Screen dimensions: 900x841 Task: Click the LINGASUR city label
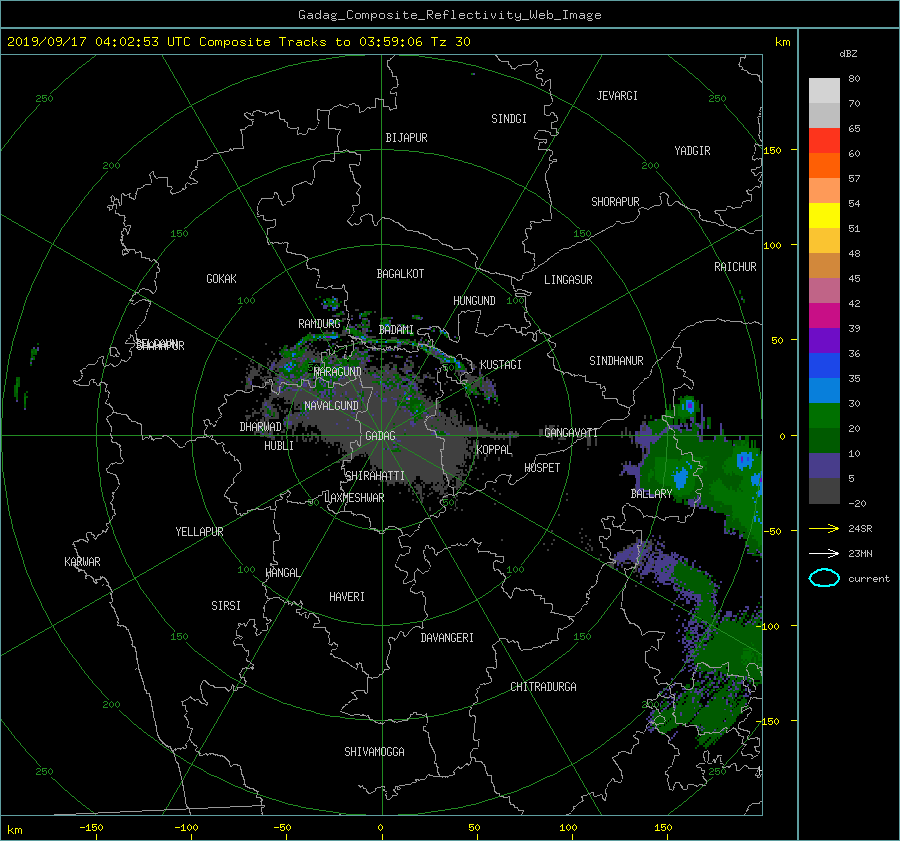pos(568,280)
